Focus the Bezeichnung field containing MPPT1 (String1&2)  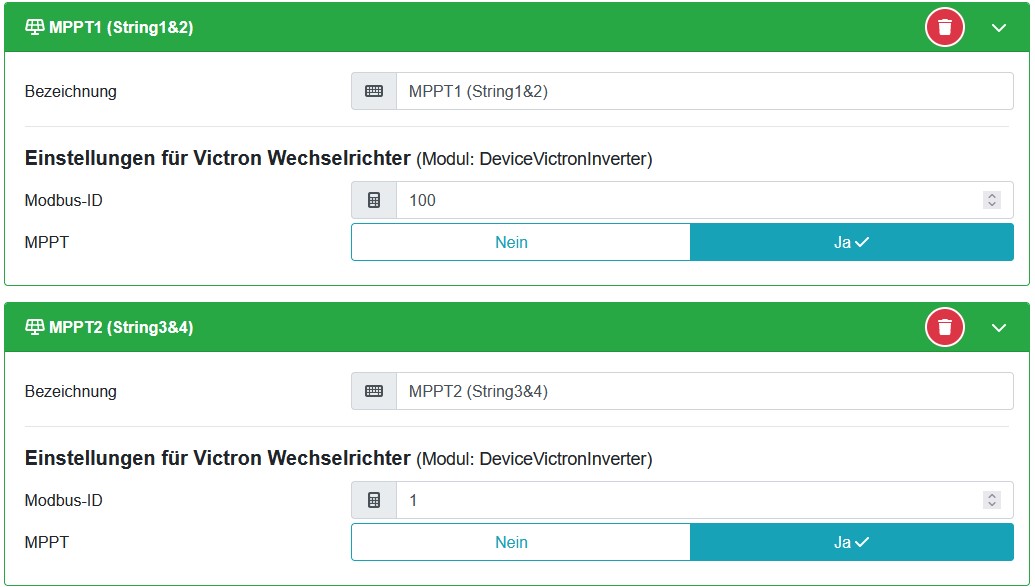pyautogui.click(x=700, y=91)
